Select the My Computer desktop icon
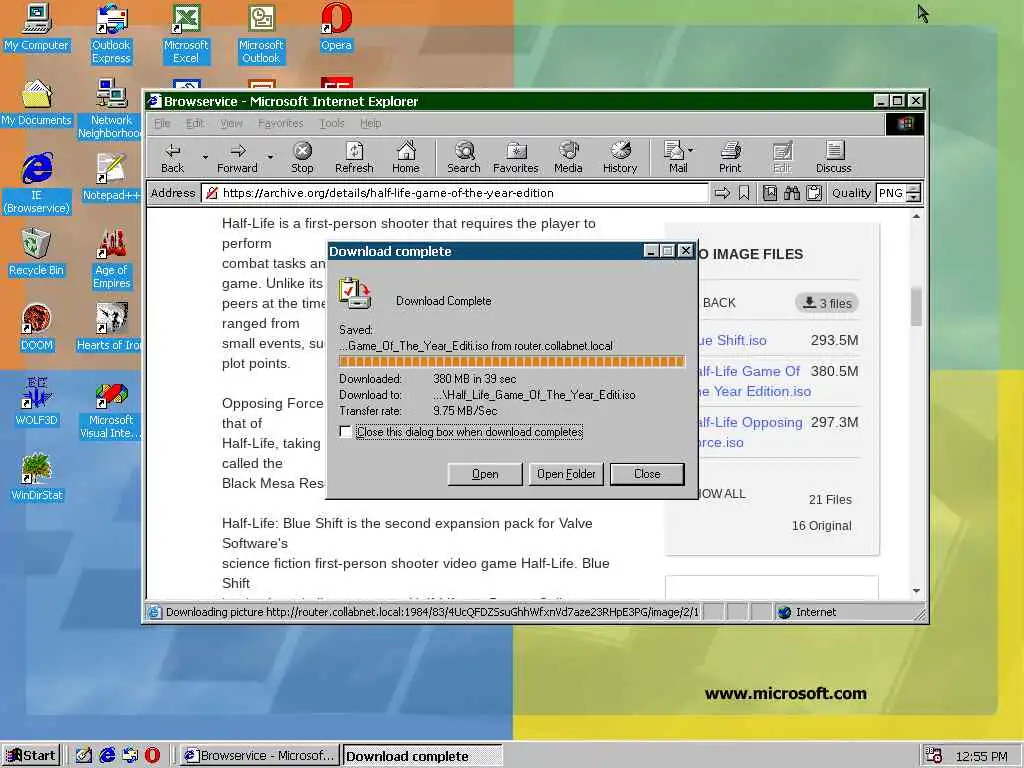Screen dimensions: 1024x768 pyautogui.click(x=36, y=28)
